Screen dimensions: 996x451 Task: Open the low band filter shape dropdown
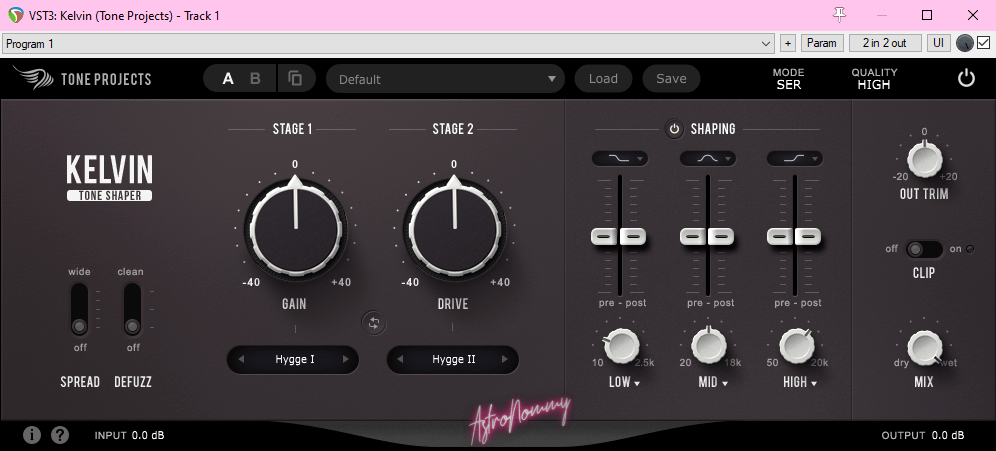pyautogui.click(x=619, y=158)
